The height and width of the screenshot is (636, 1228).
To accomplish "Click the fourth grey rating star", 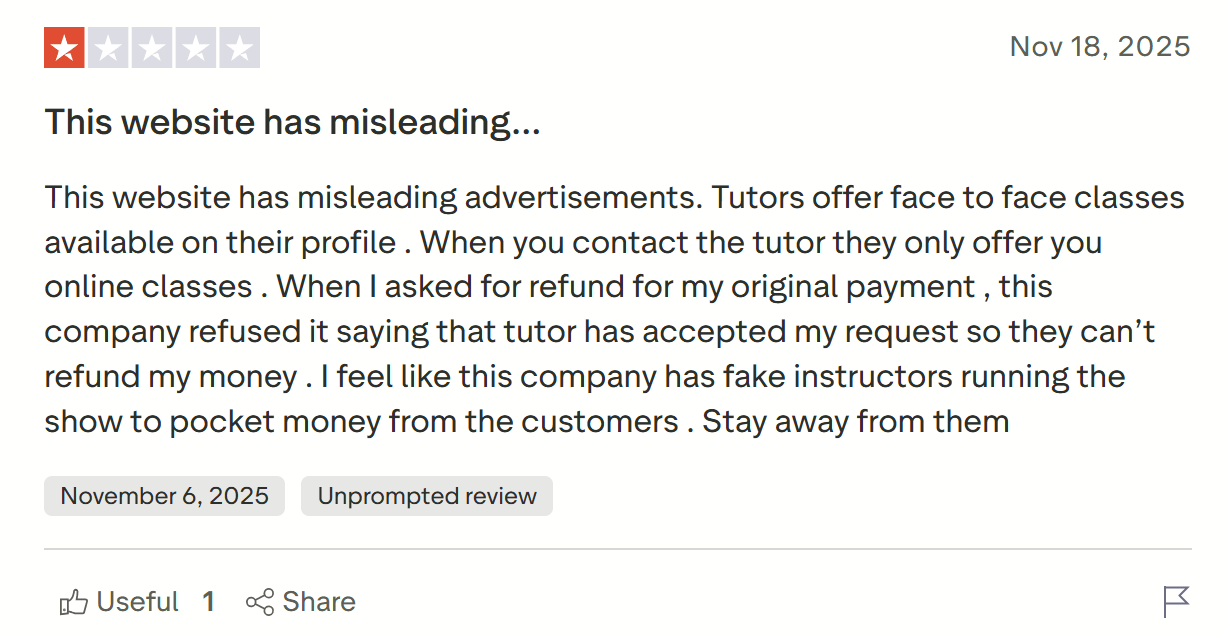I will 195,48.
